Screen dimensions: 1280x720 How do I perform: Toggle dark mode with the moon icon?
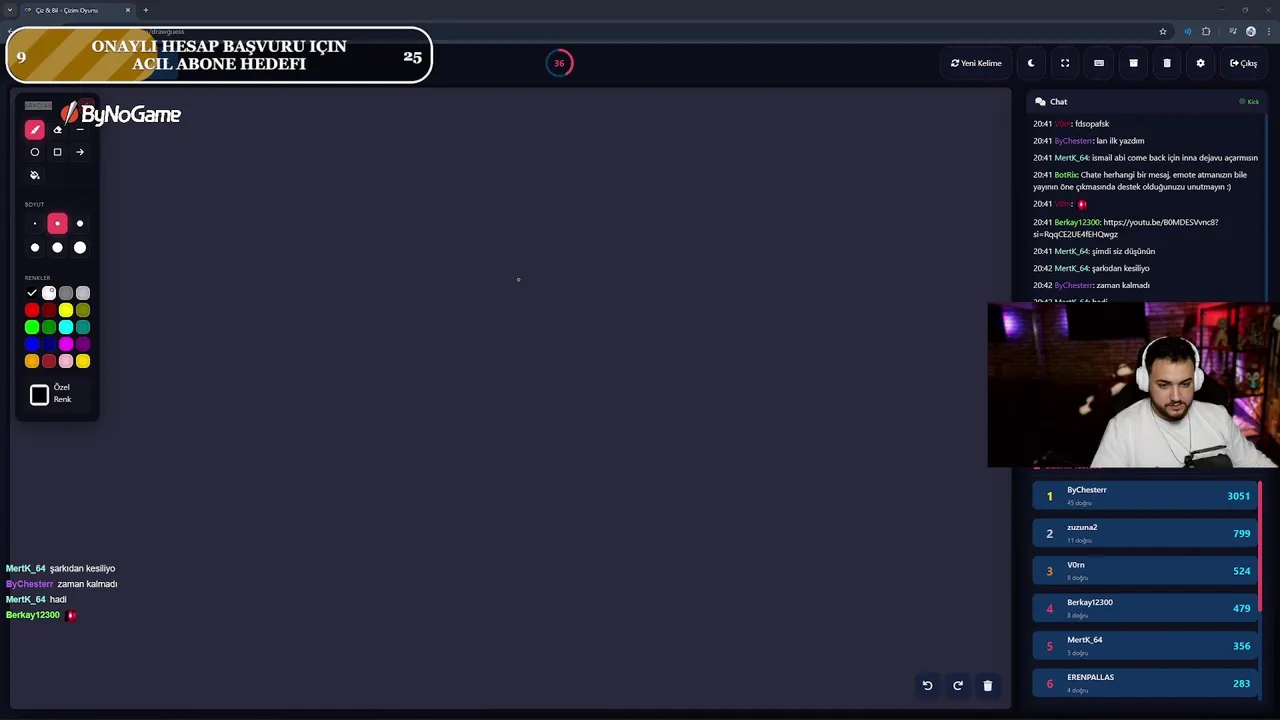pos(1031,63)
